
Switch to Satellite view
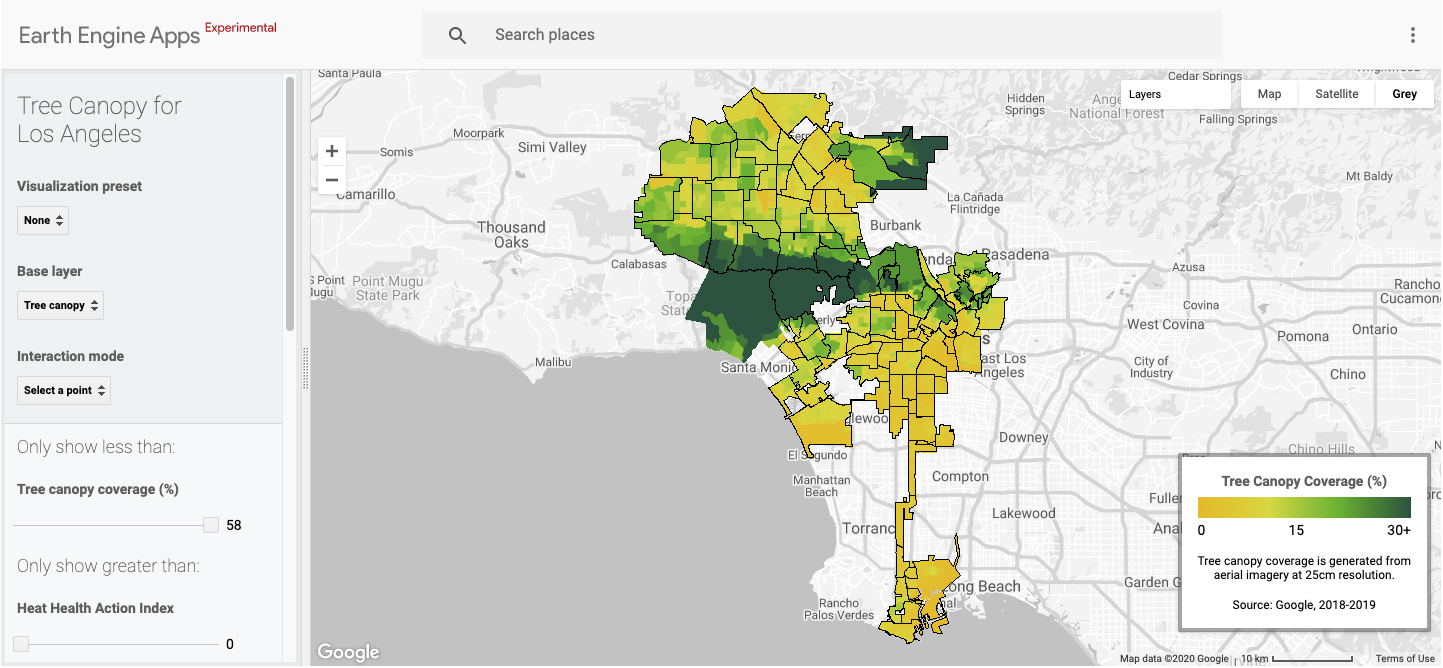tap(1337, 93)
